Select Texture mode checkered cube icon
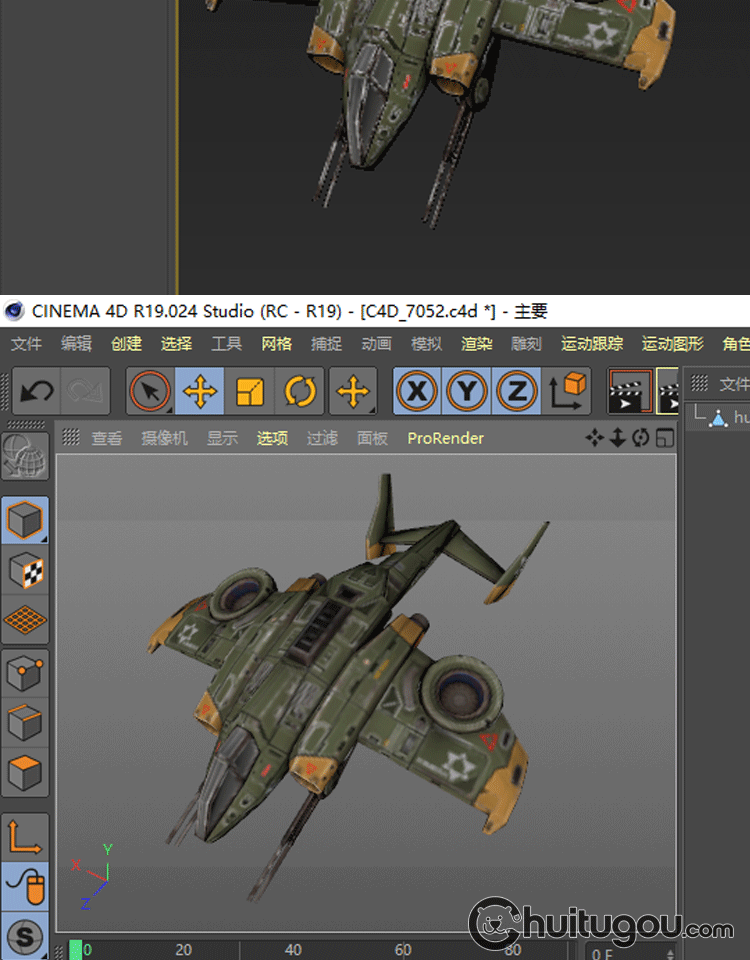The height and width of the screenshot is (960, 750). click(25, 571)
